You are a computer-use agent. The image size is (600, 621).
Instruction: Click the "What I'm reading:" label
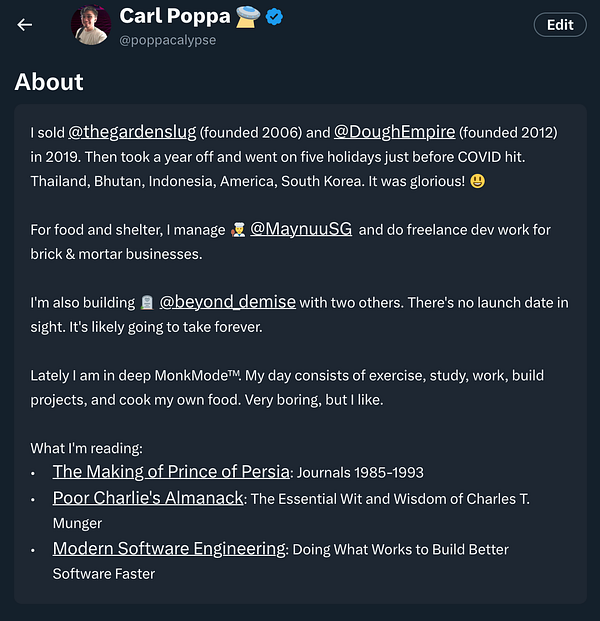pyautogui.click(x=87, y=448)
